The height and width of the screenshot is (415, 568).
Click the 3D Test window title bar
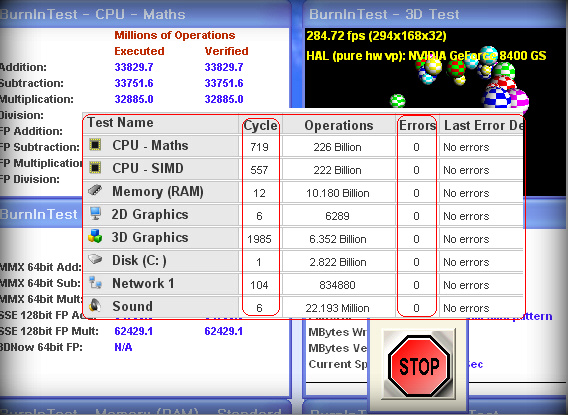pyautogui.click(x=435, y=14)
